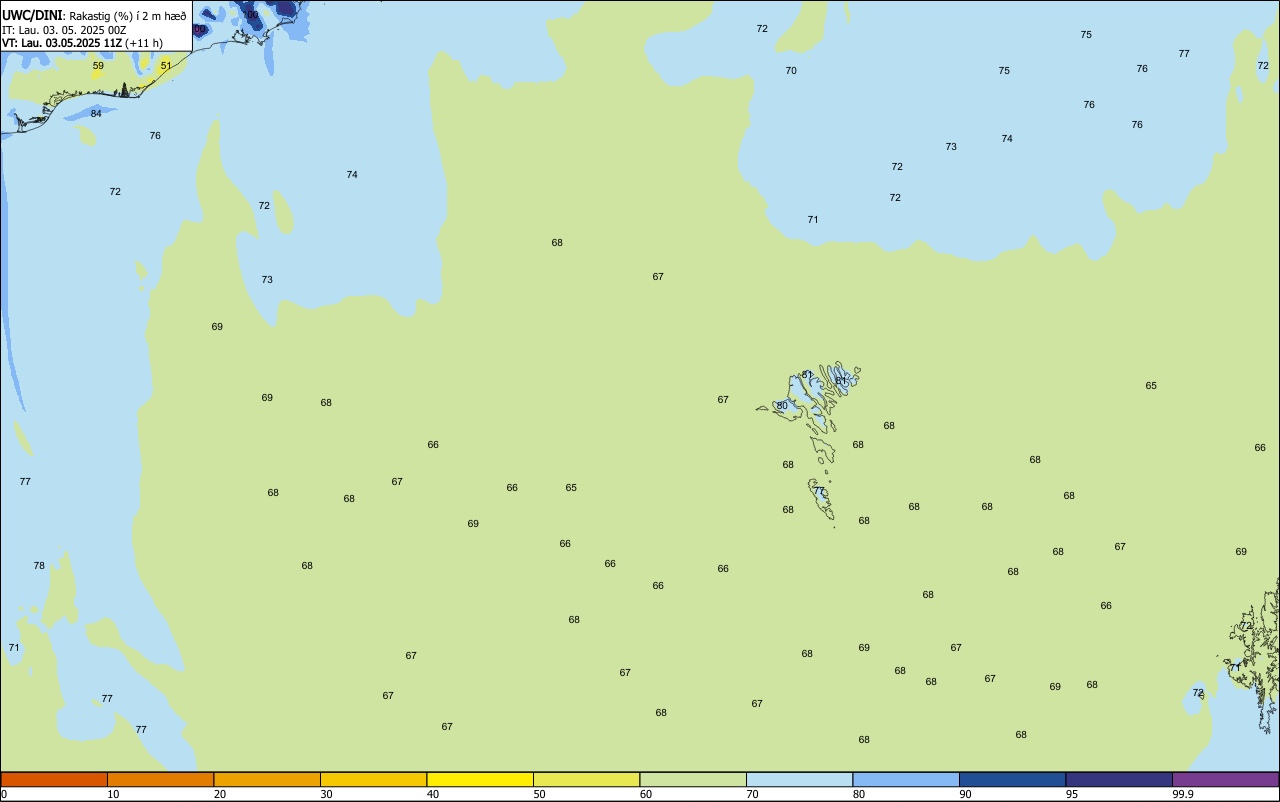Click the dark orange 0–10 legend swatch
The height and width of the screenshot is (802, 1280).
(54, 779)
